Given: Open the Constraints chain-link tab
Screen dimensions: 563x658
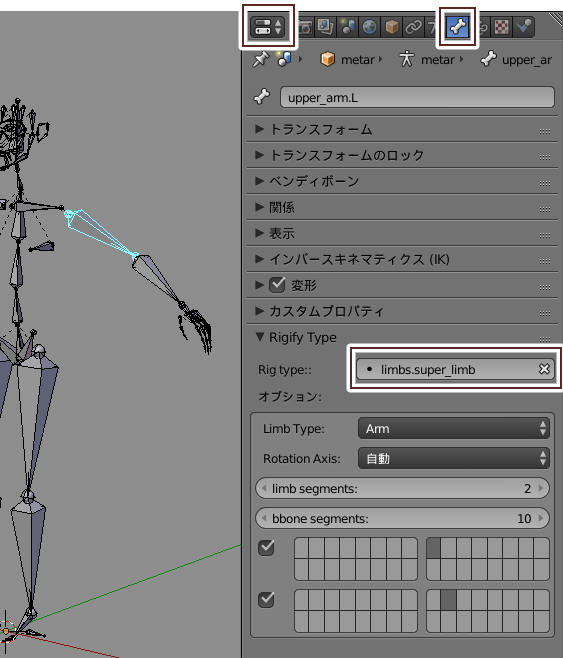Looking at the screenshot, I should point(414,27).
